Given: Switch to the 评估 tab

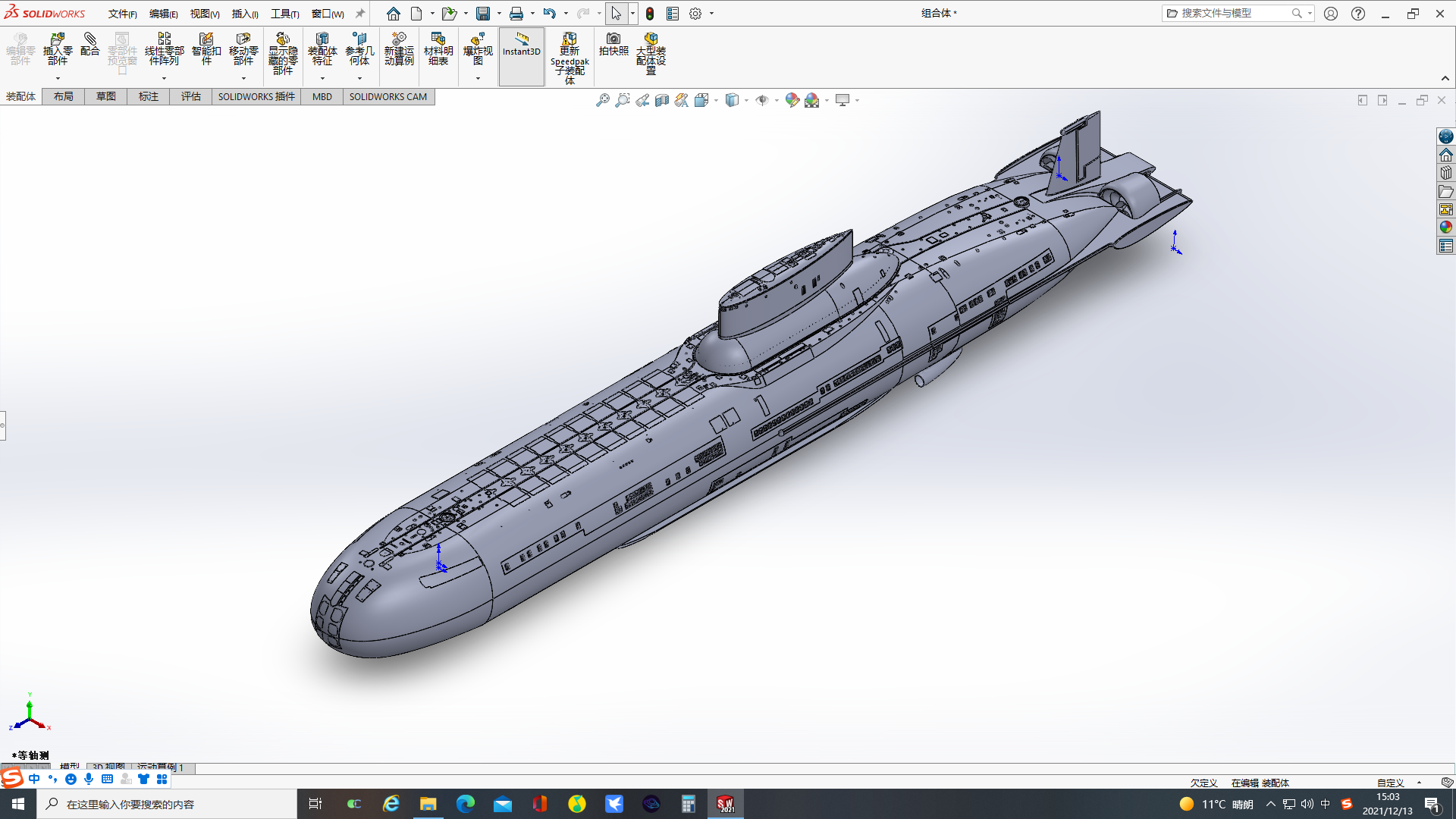Looking at the screenshot, I should coord(190,96).
